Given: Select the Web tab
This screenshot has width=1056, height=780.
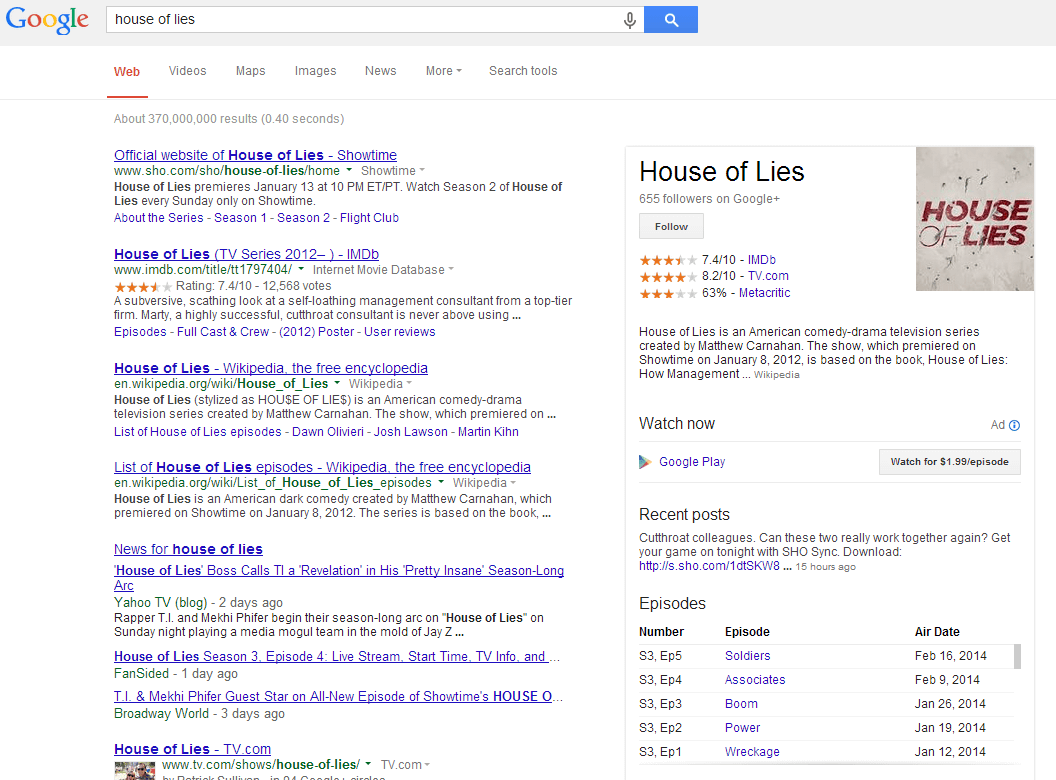Looking at the screenshot, I should tap(127, 71).
